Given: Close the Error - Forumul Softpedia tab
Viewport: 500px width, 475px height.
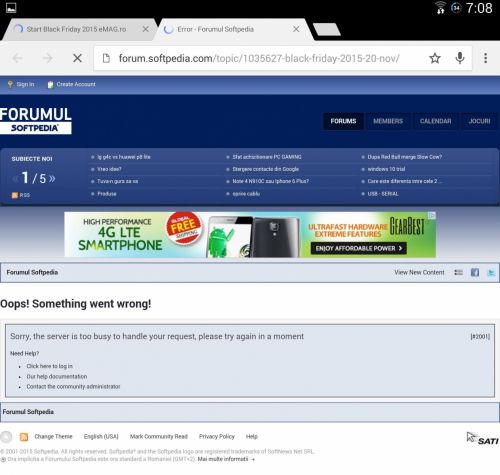Looking at the screenshot, I should tap(296, 29).
